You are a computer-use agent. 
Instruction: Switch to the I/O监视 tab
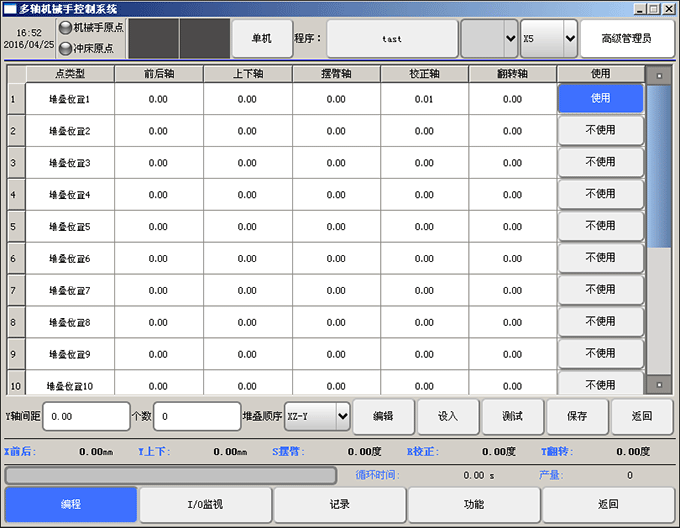tap(205, 505)
